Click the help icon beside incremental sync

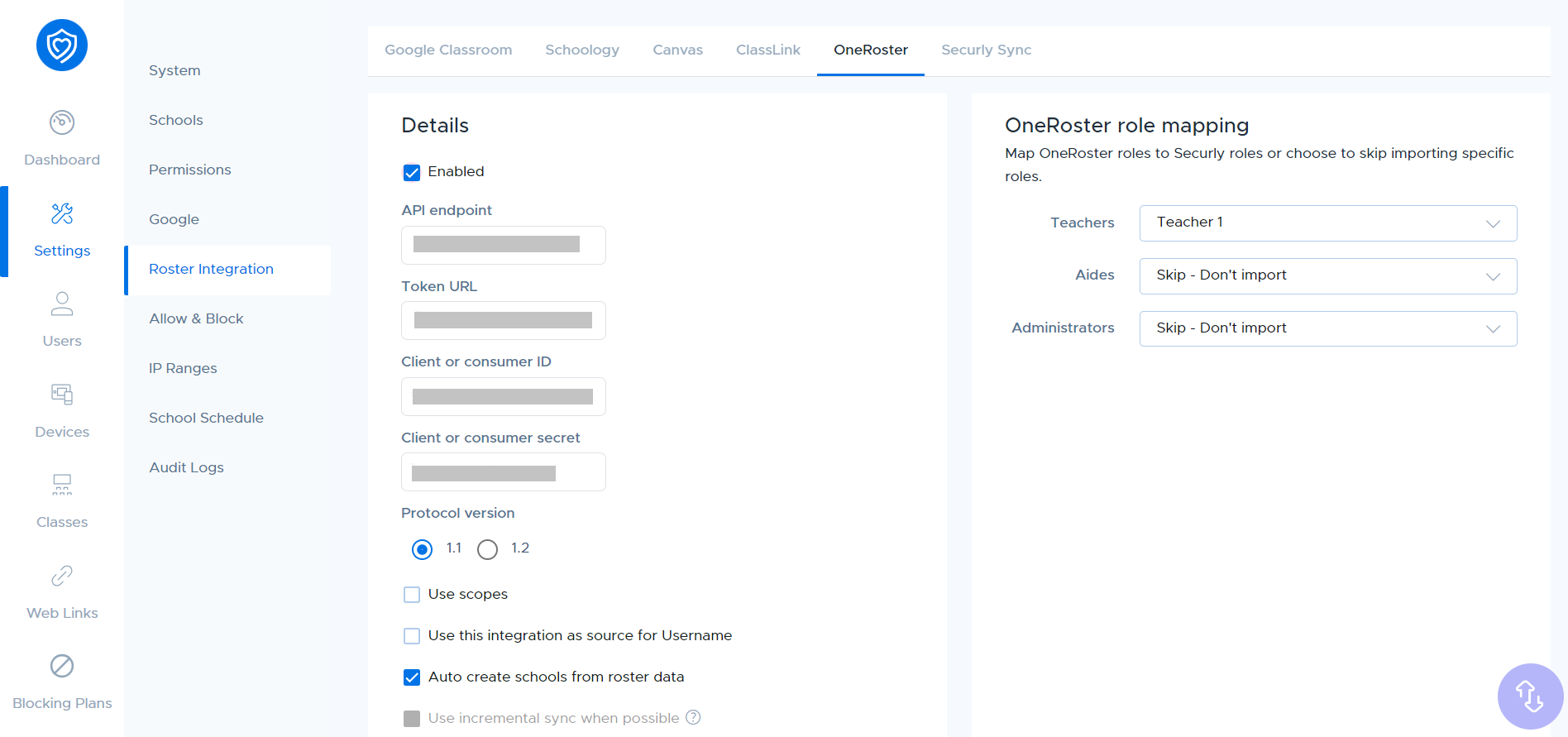[x=693, y=717]
